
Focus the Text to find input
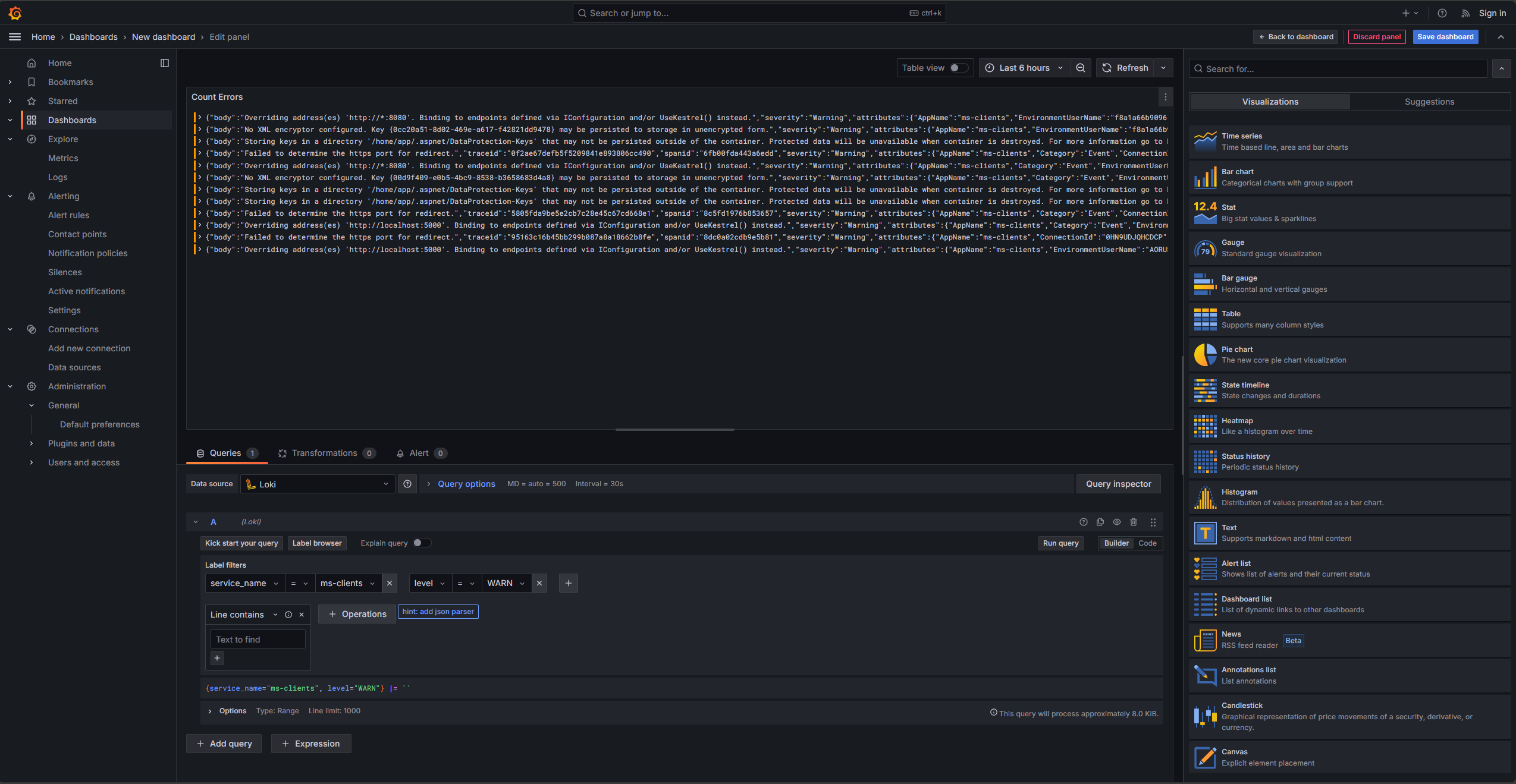click(x=258, y=640)
